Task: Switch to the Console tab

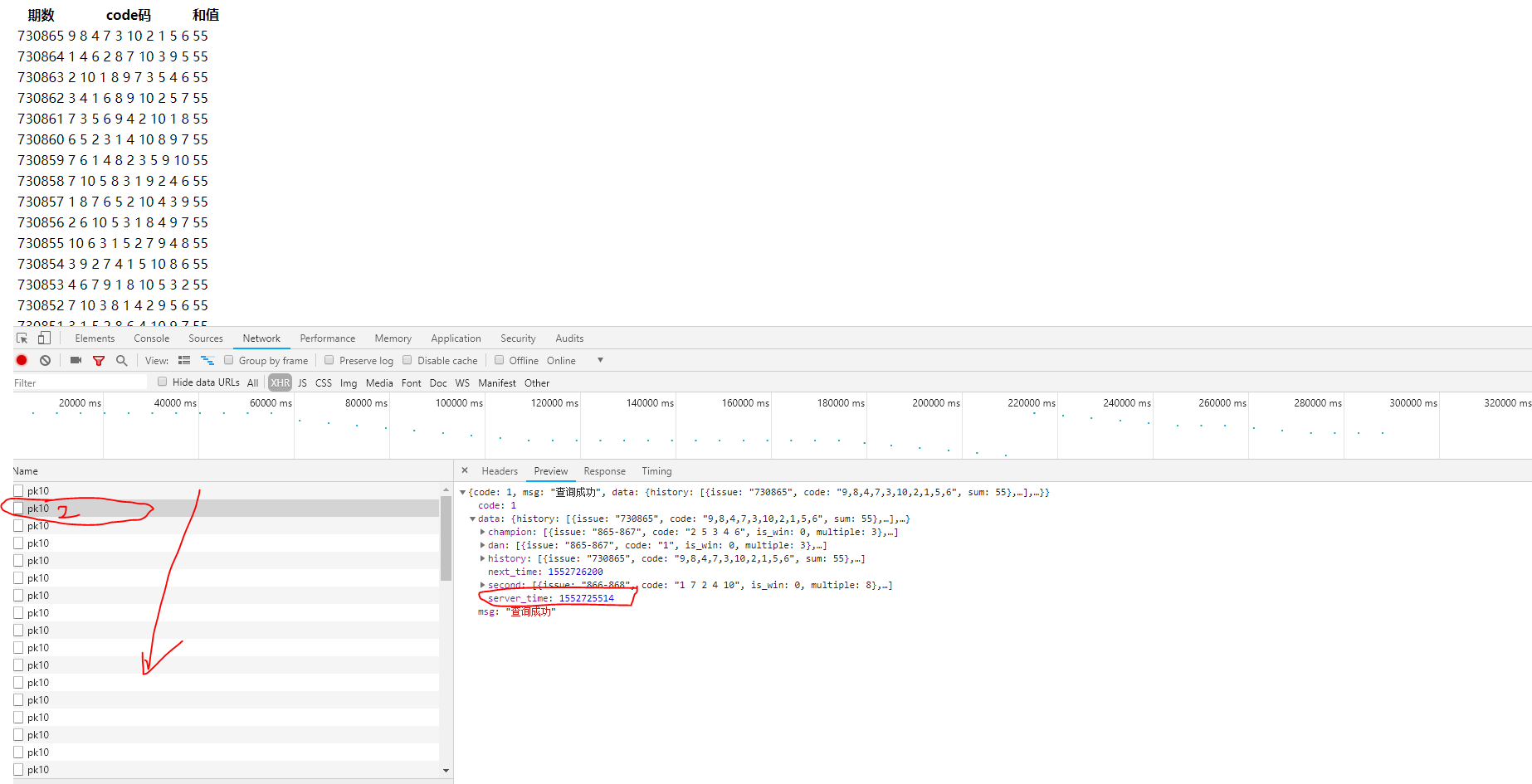Action: coord(152,338)
